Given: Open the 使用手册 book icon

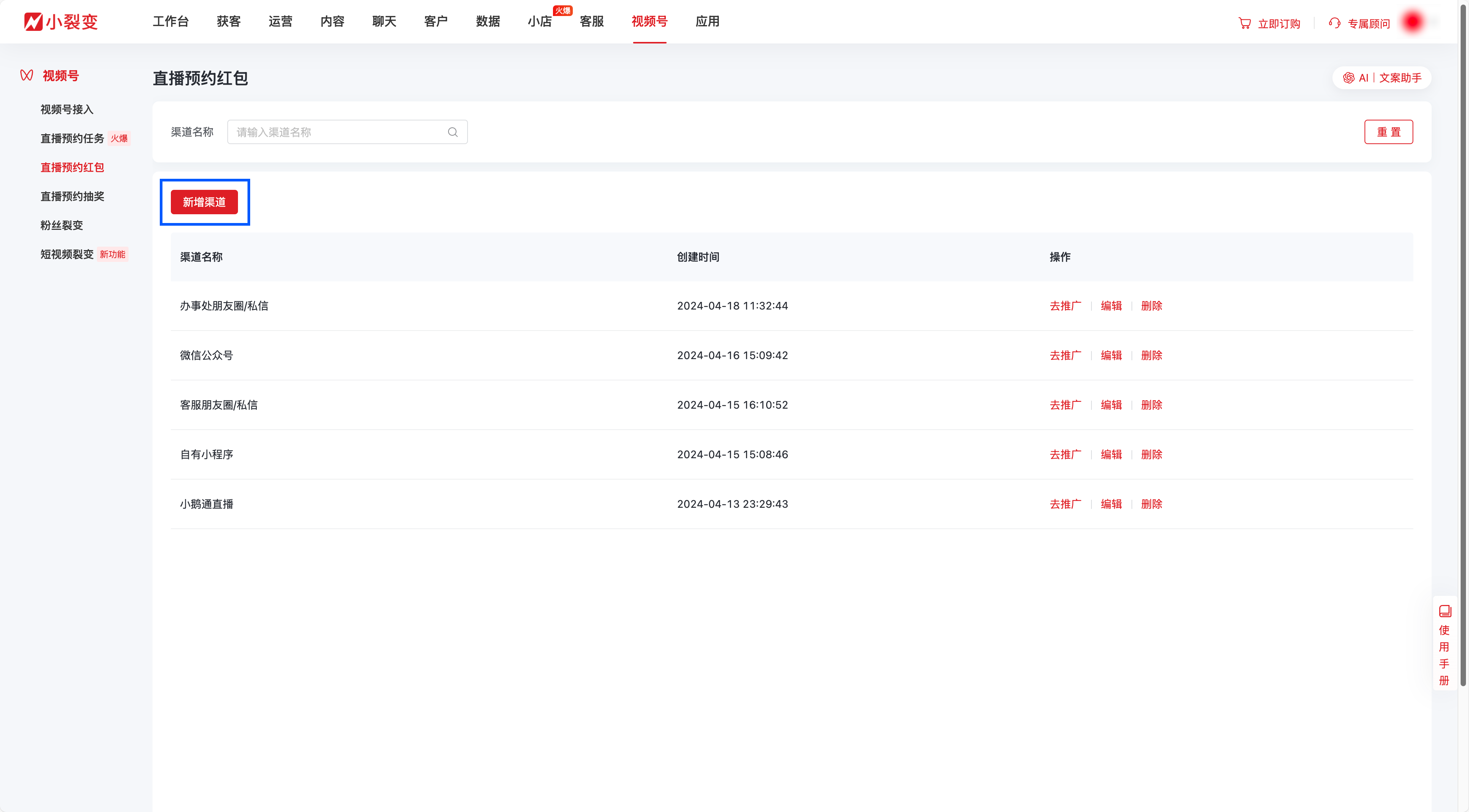Looking at the screenshot, I should [x=1445, y=611].
